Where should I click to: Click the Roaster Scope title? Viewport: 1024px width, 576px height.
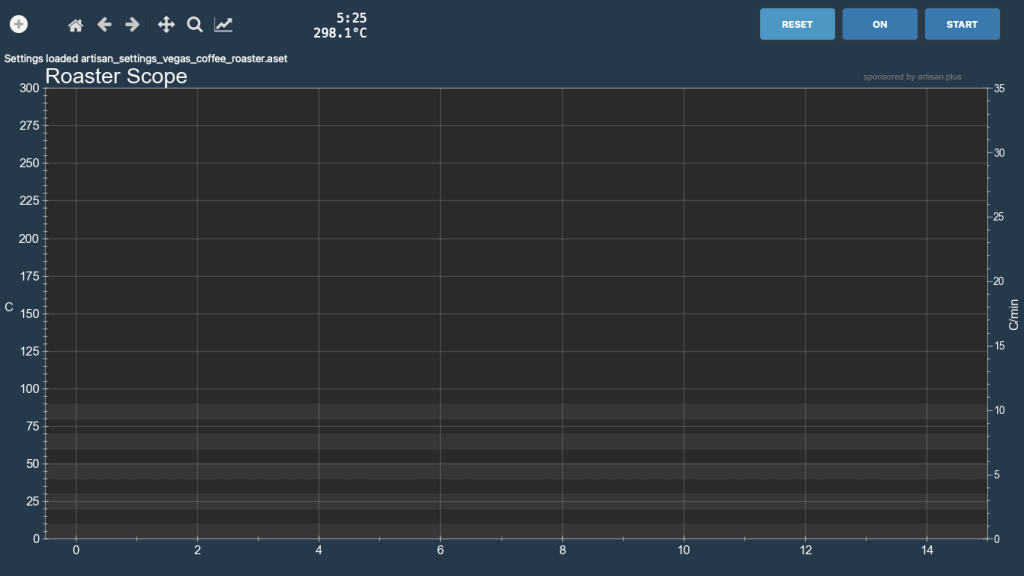click(116, 76)
